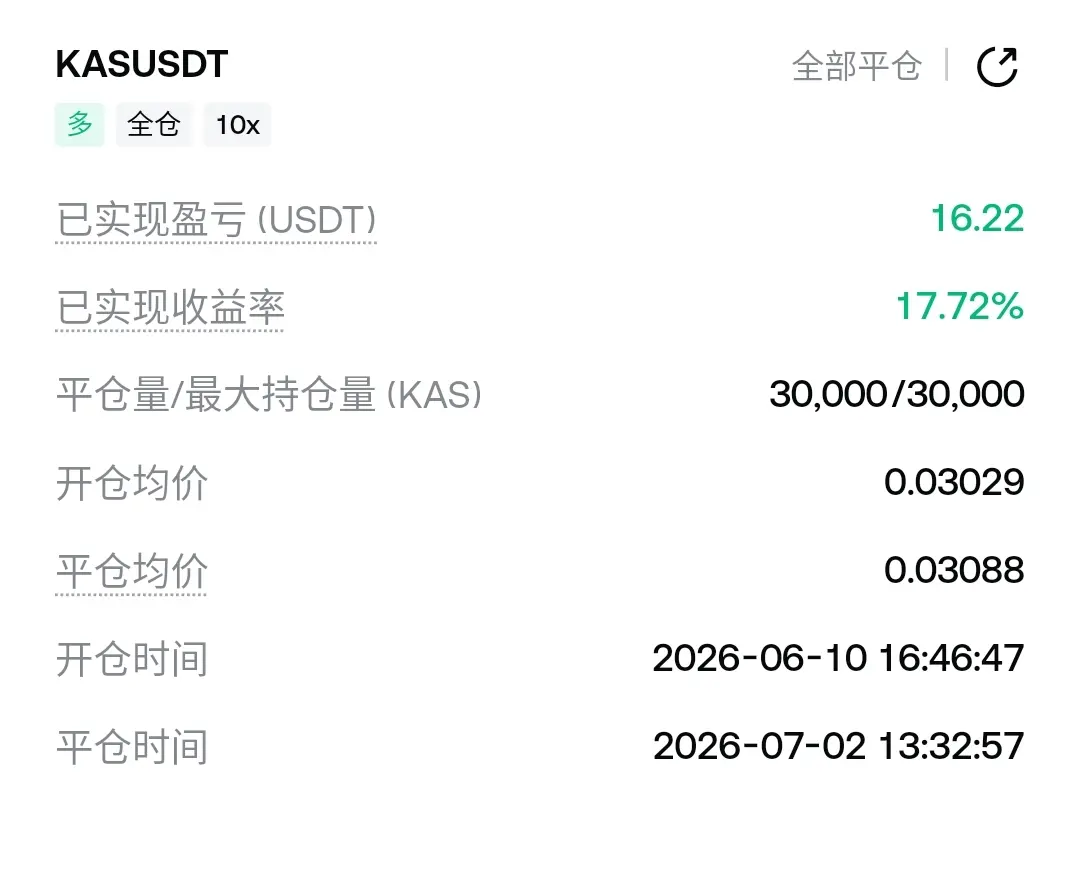This screenshot has width=1080, height=896.
Task: Show explanation for 已实现盈亏 (USDT)
Action: [x=216, y=220]
